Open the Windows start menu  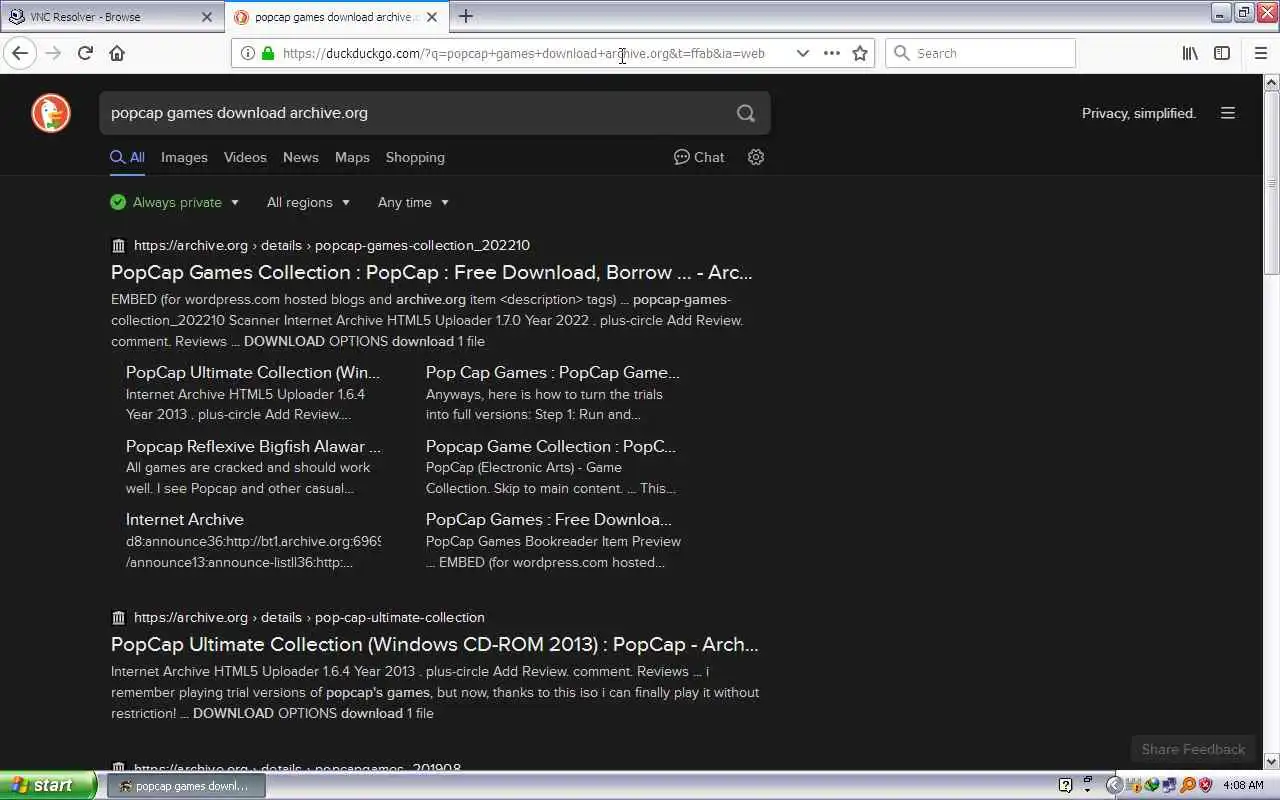48,785
